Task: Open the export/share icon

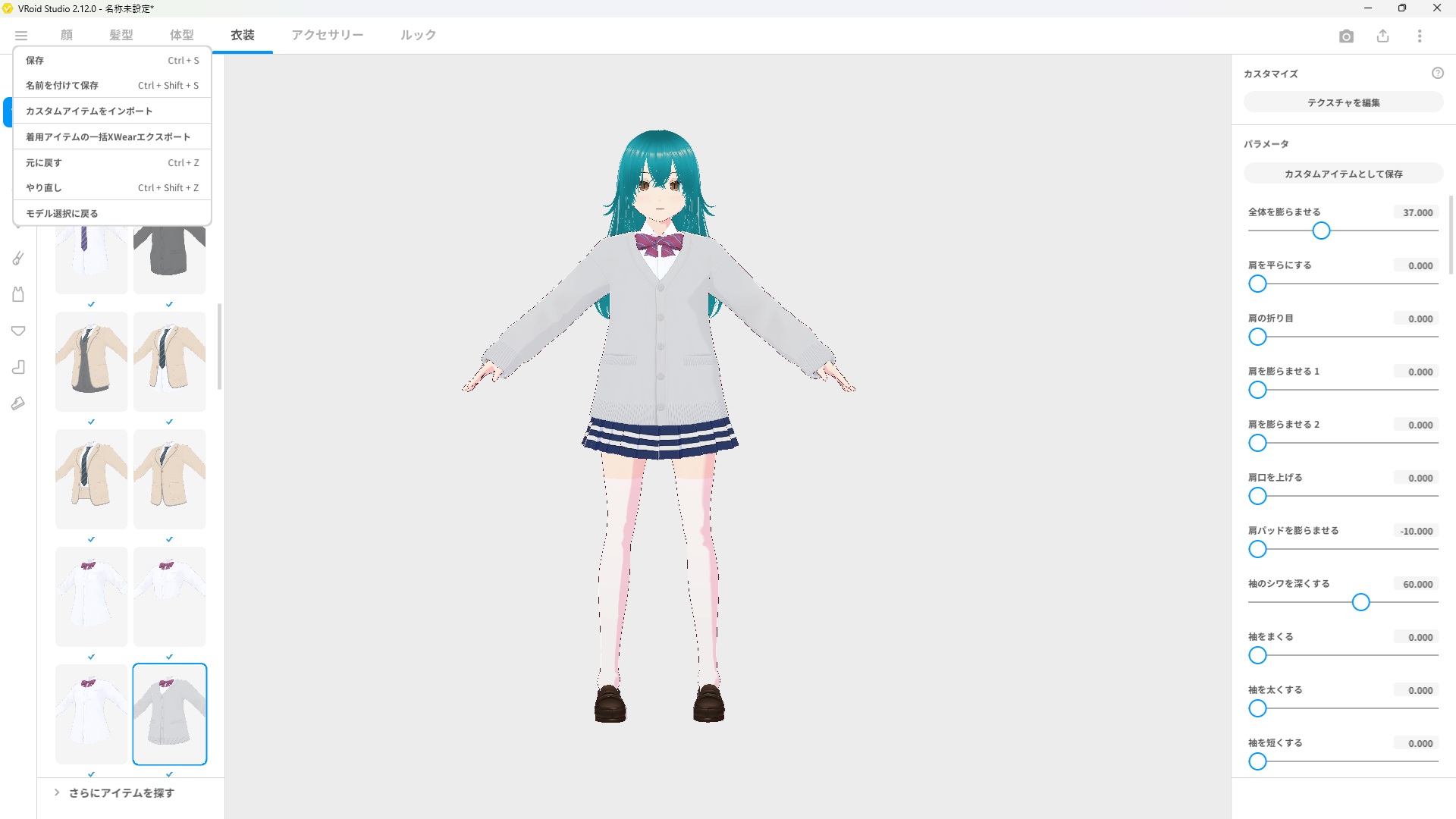Action: 1383,36
